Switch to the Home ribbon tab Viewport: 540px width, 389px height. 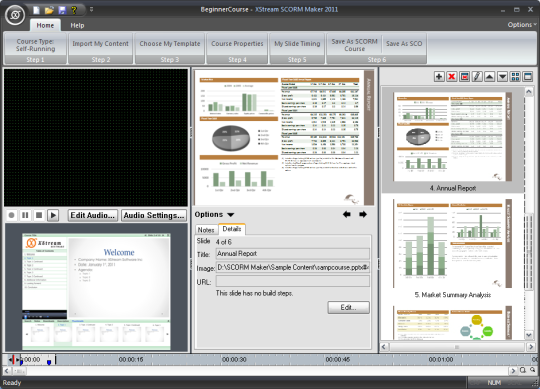click(x=45, y=25)
